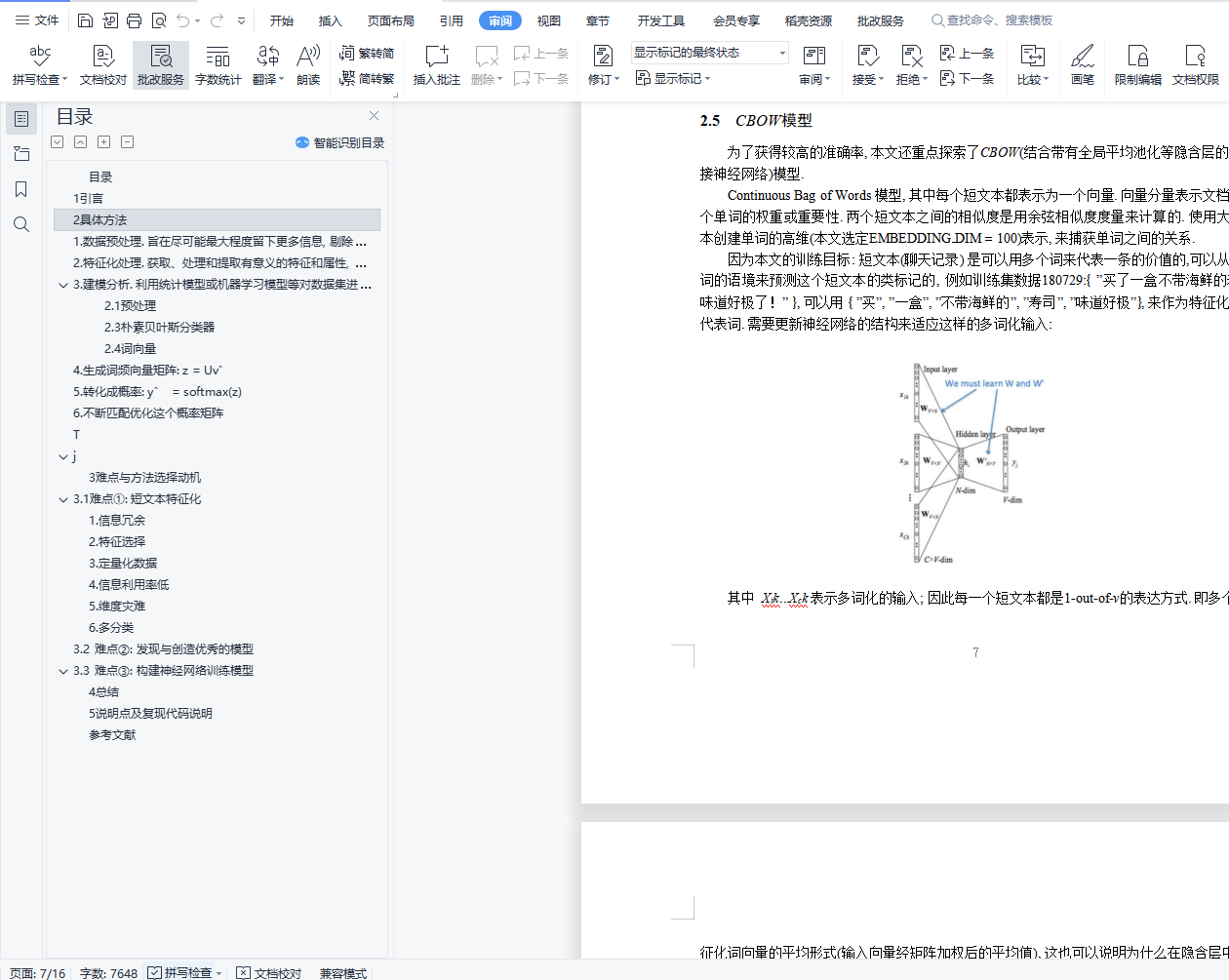The height and width of the screenshot is (980, 1229).
Task: Click the Redo arrow icon
Action: 217,20
